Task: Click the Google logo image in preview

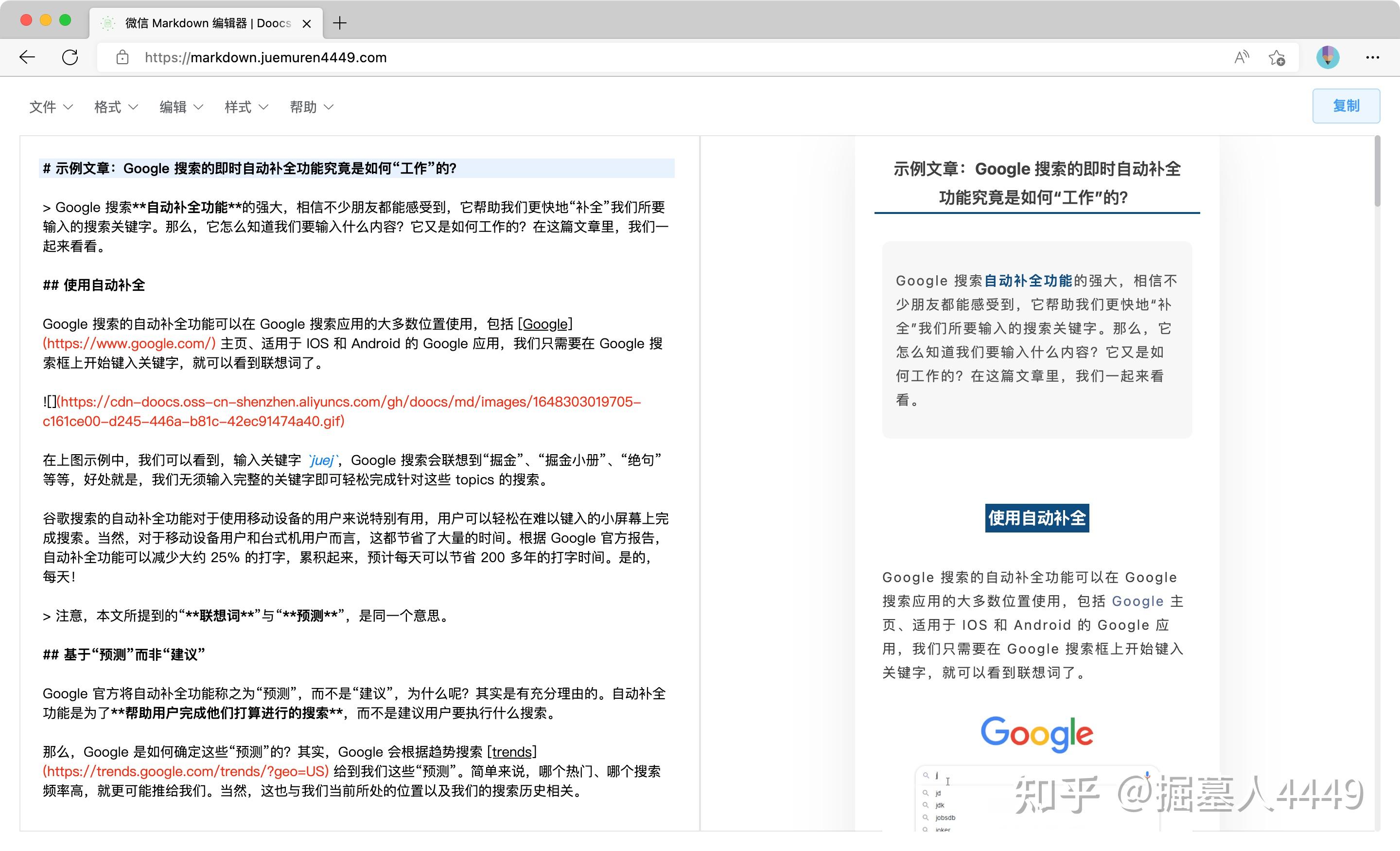Action: [x=1036, y=733]
